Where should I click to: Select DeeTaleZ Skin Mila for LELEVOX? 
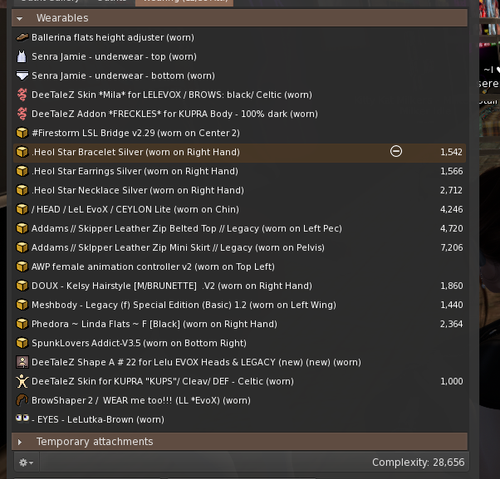click(x=239, y=95)
